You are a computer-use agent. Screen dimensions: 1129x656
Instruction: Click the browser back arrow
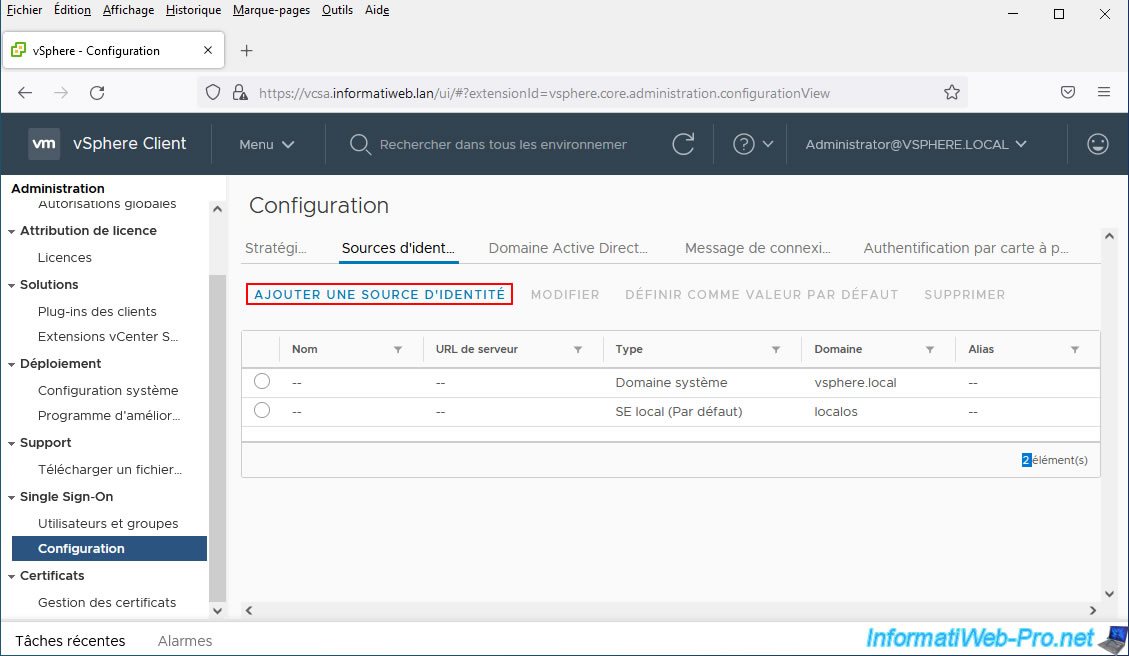click(x=25, y=93)
